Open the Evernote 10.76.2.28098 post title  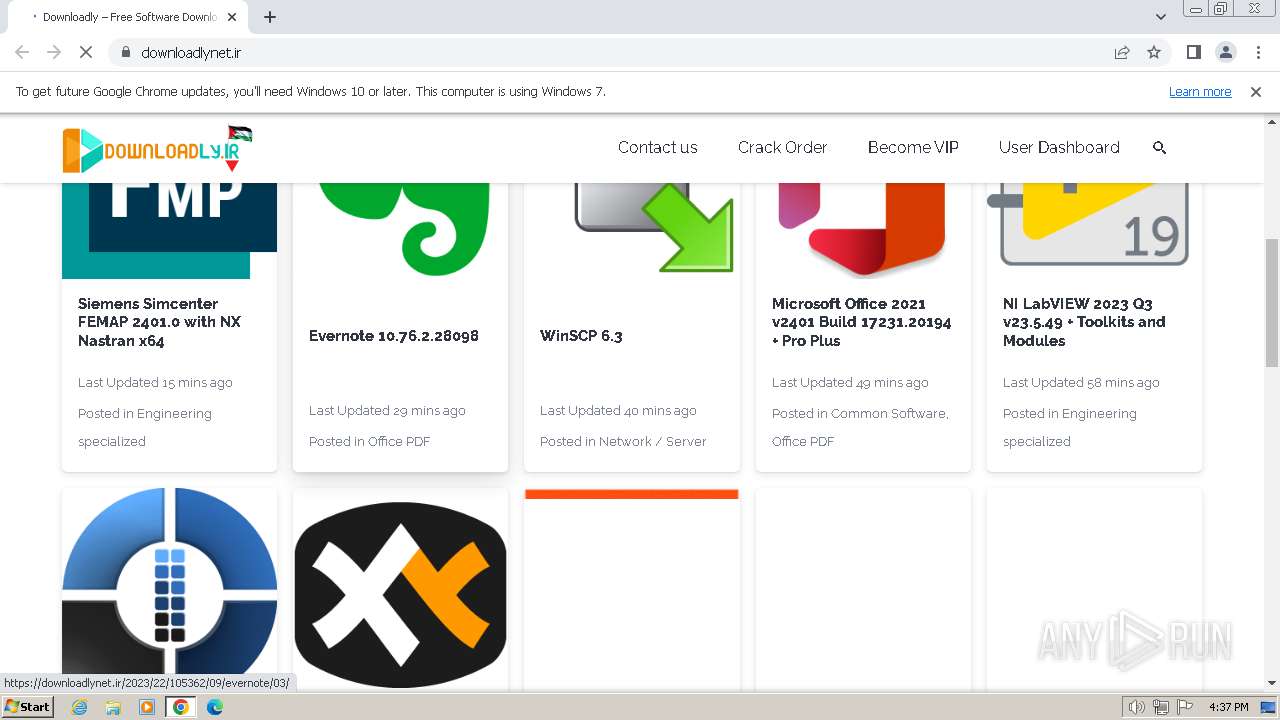click(x=394, y=336)
